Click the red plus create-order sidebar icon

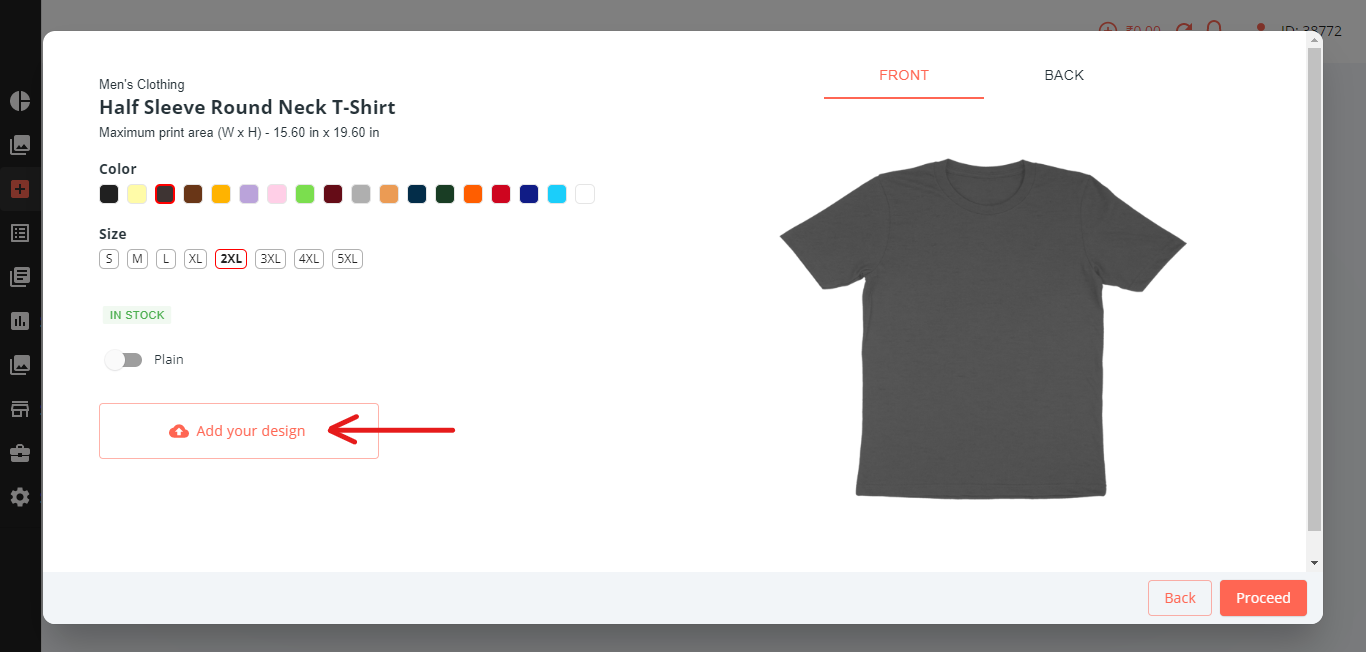20,189
